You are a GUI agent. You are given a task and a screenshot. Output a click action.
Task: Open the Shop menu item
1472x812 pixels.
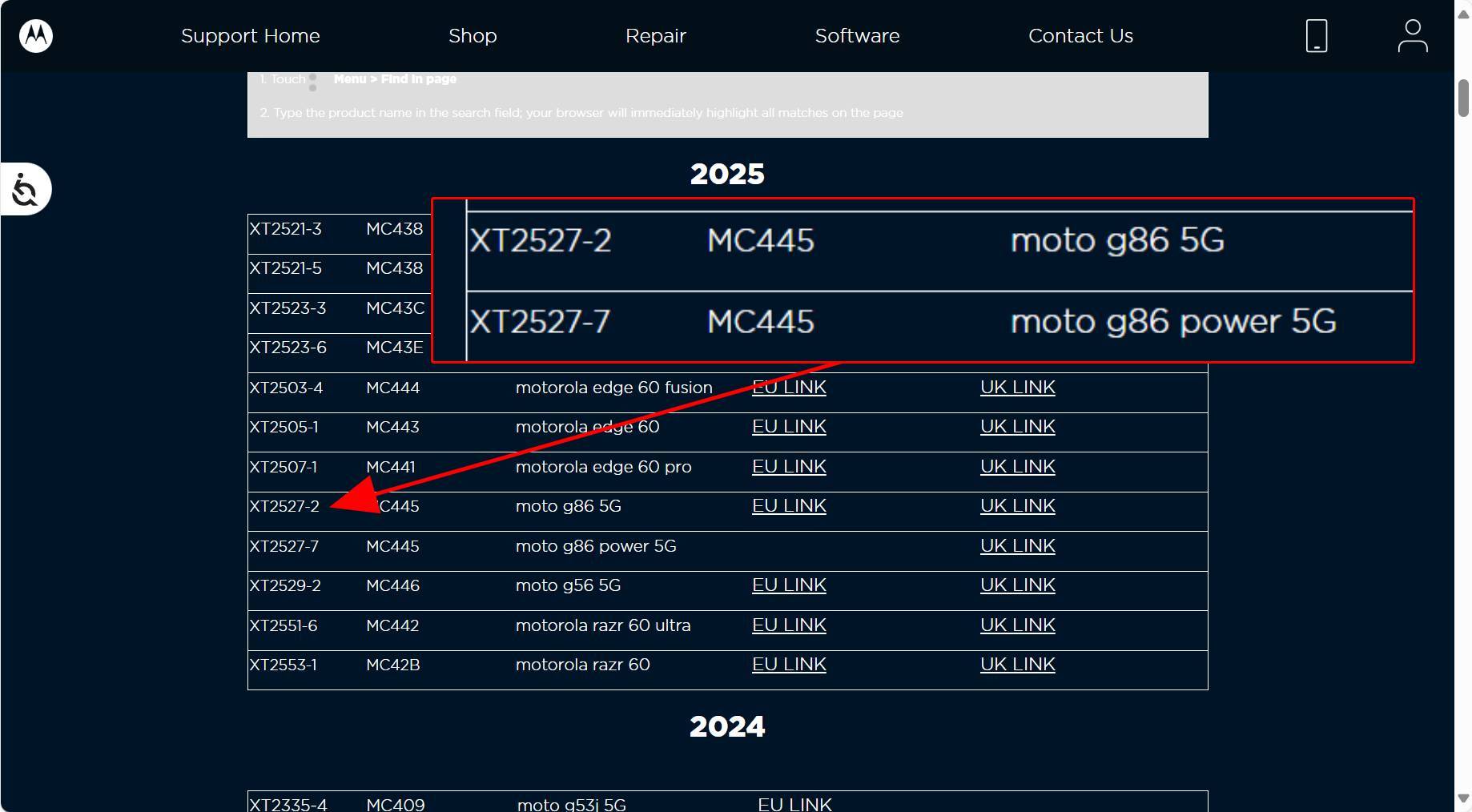pos(473,36)
